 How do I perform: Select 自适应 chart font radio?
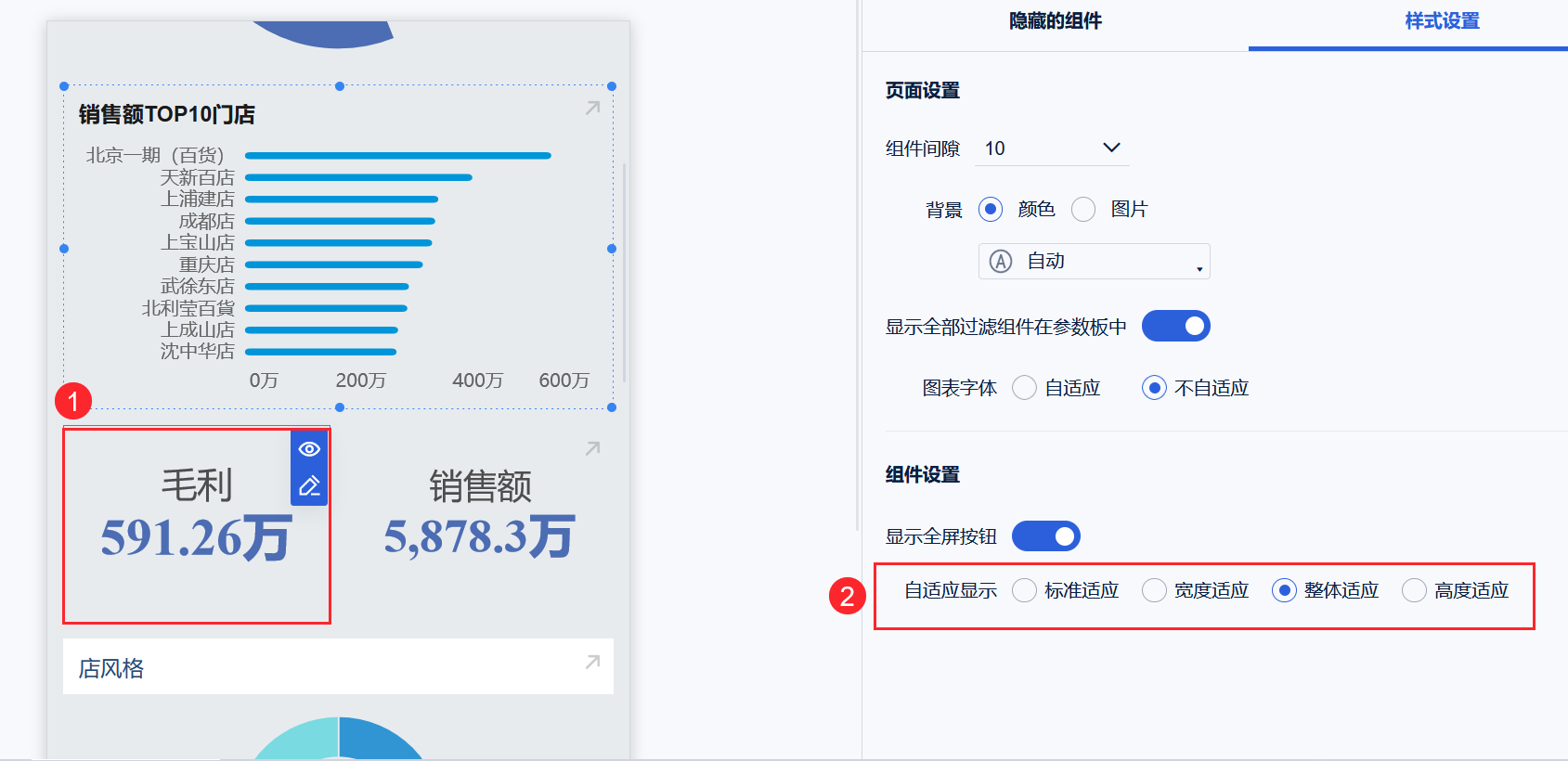(1024, 388)
